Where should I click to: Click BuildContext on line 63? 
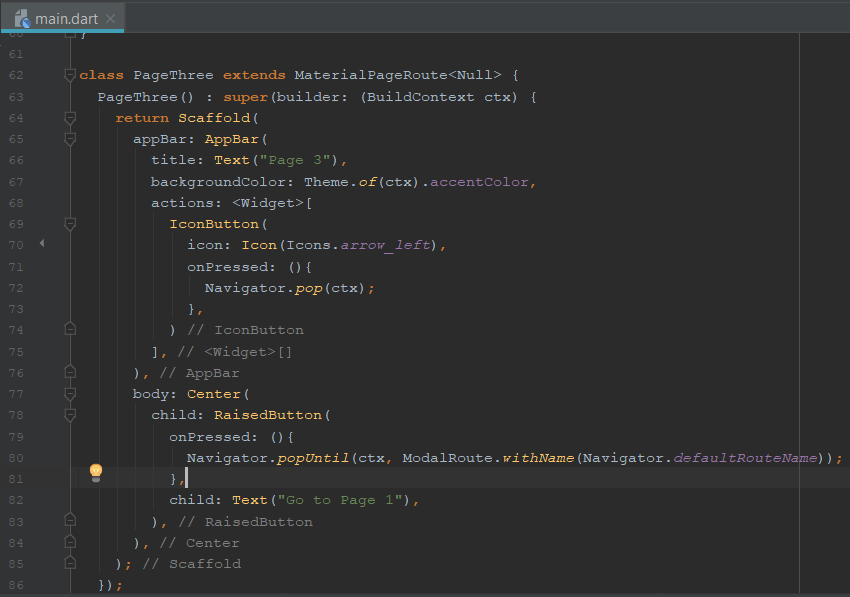click(420, 97)
